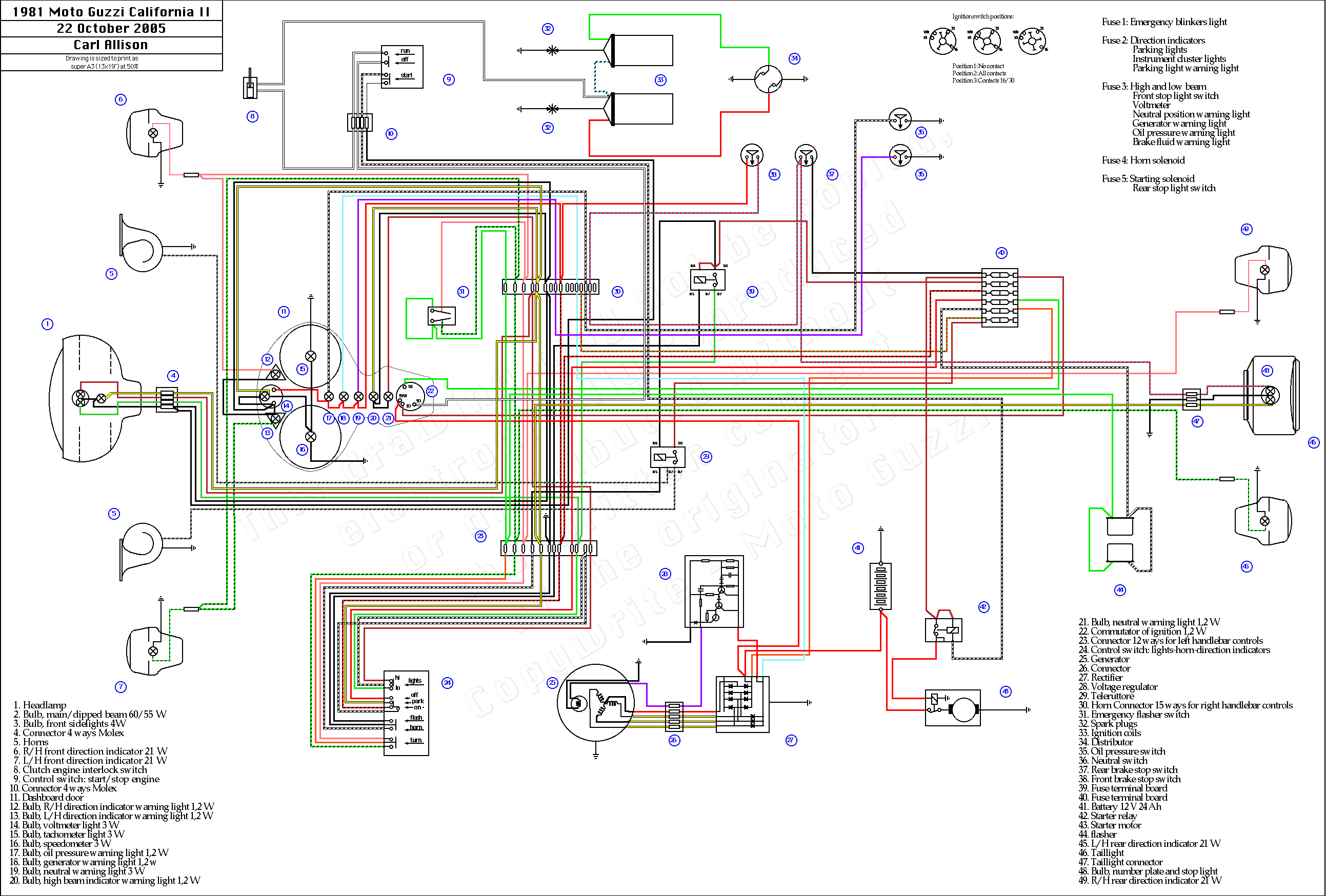The width and height of the screenshot is (1326, 896).
Task: Click the L/H rear direction indicator symbol (45)
Action: (1263, 521)
